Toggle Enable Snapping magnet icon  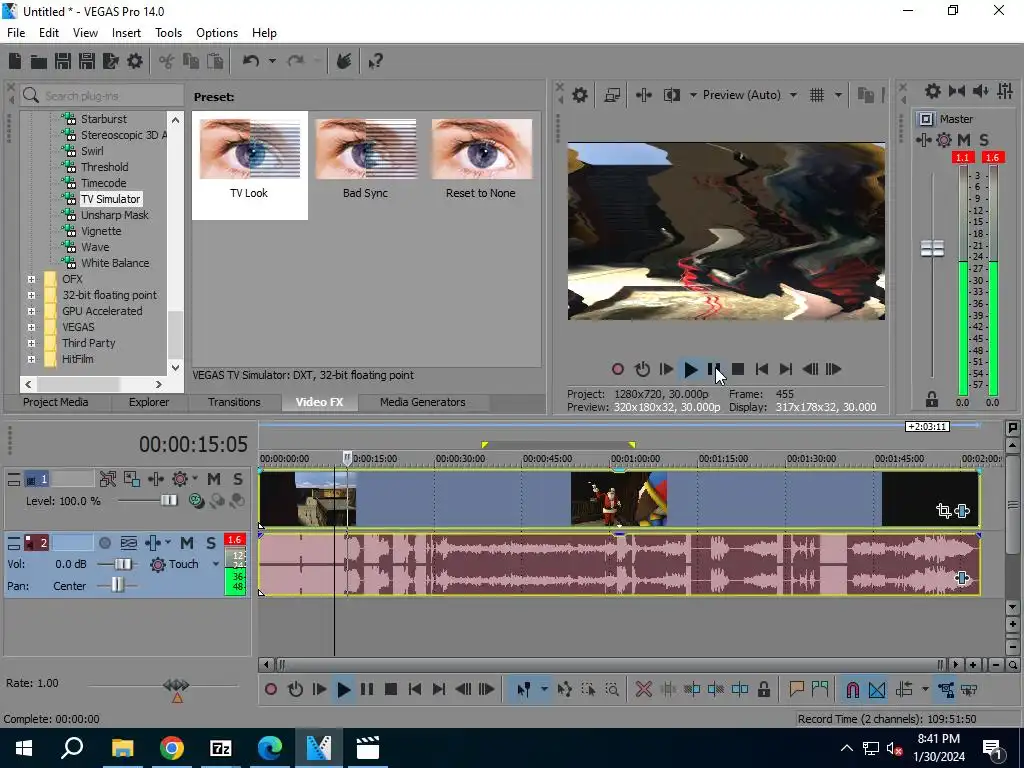coord(852,689)
